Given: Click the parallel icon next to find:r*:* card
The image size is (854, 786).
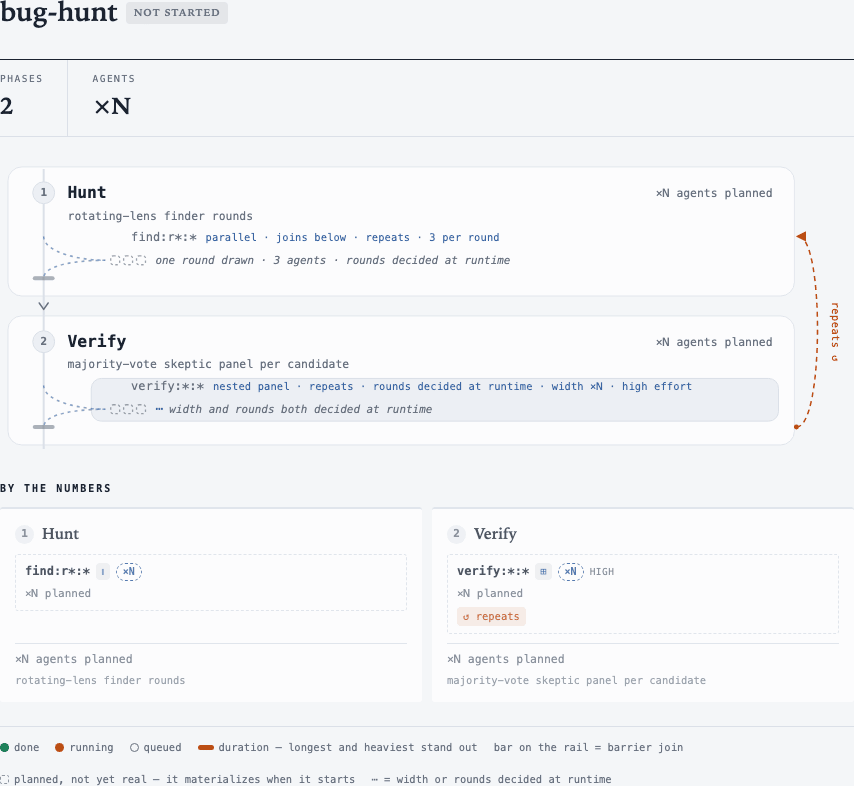Looking at the screenshot, I should coord(103,571).
